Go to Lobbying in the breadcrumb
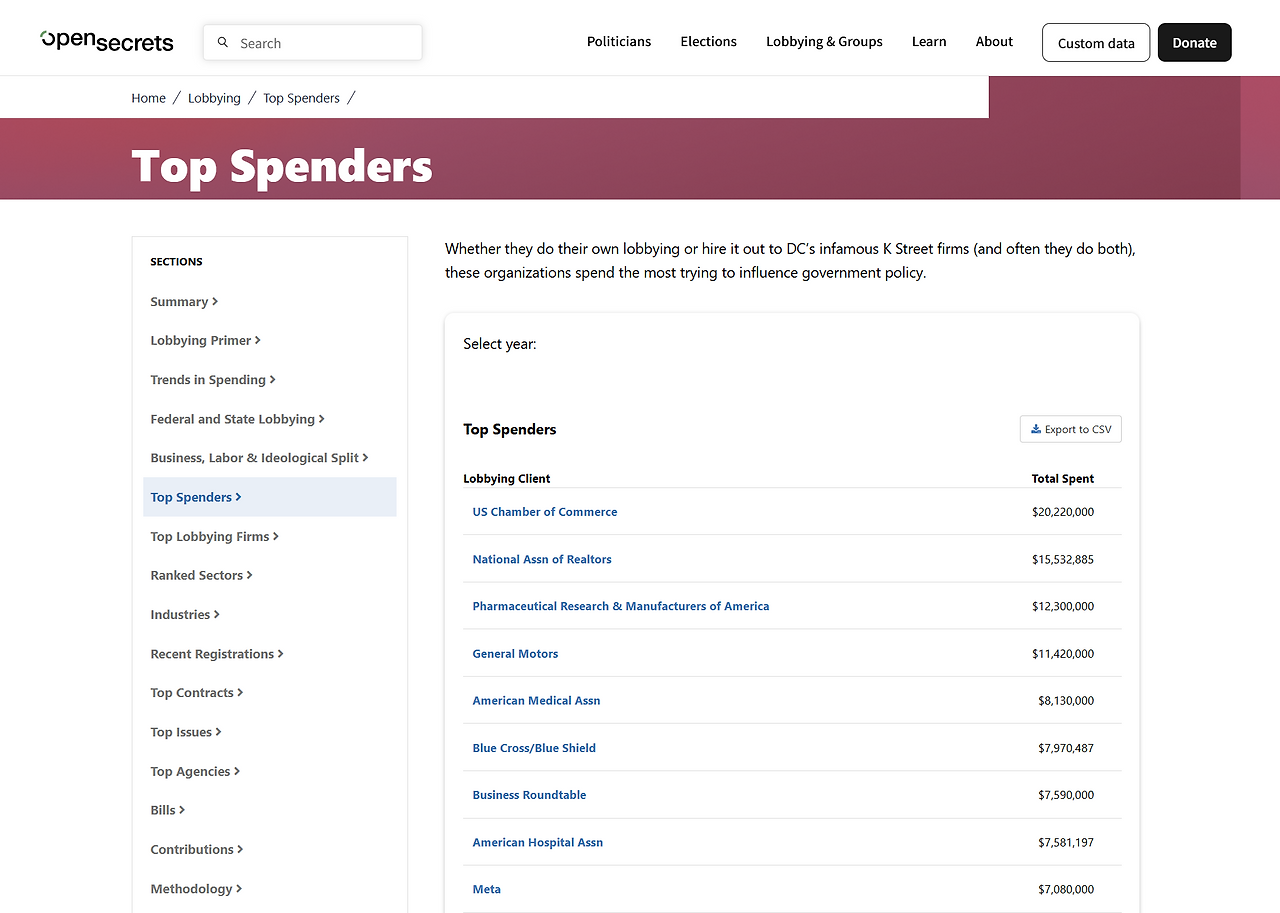Viewport: 1280px width, 913px height. (214, 98)
